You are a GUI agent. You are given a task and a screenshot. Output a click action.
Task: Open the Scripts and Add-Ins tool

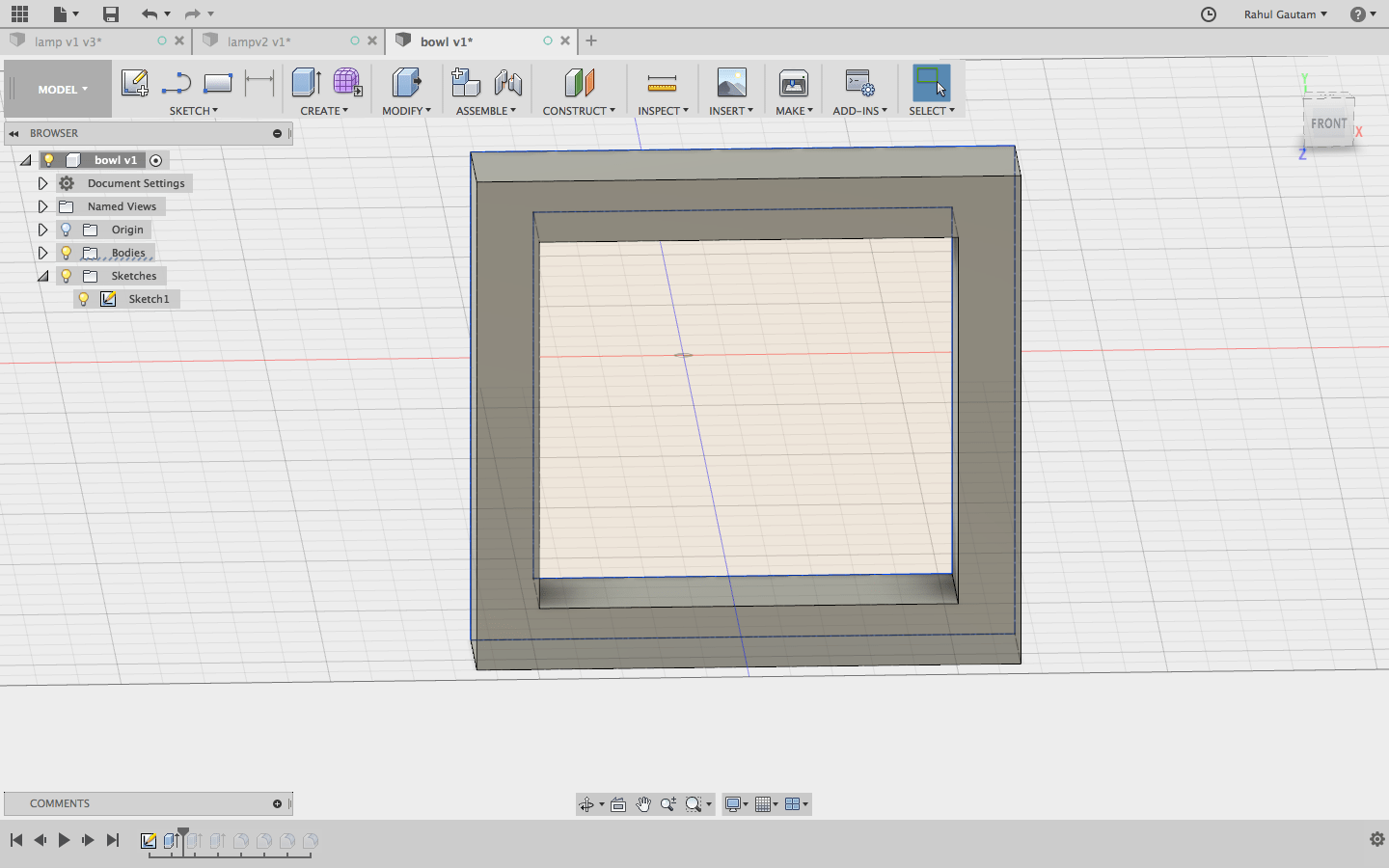click(x=859, y=83)
